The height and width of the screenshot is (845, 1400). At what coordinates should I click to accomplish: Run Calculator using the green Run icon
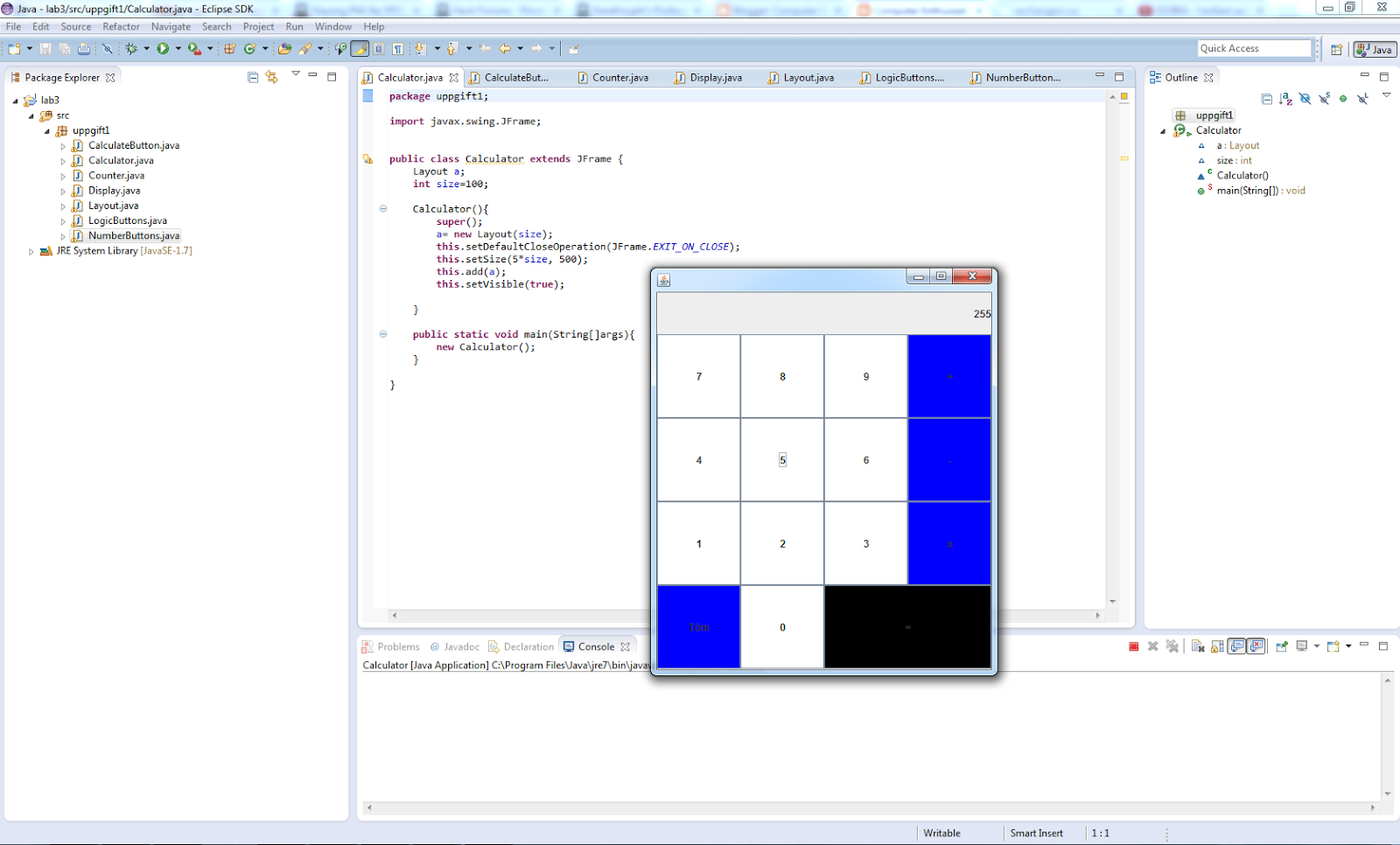click(x=163, y=48)
